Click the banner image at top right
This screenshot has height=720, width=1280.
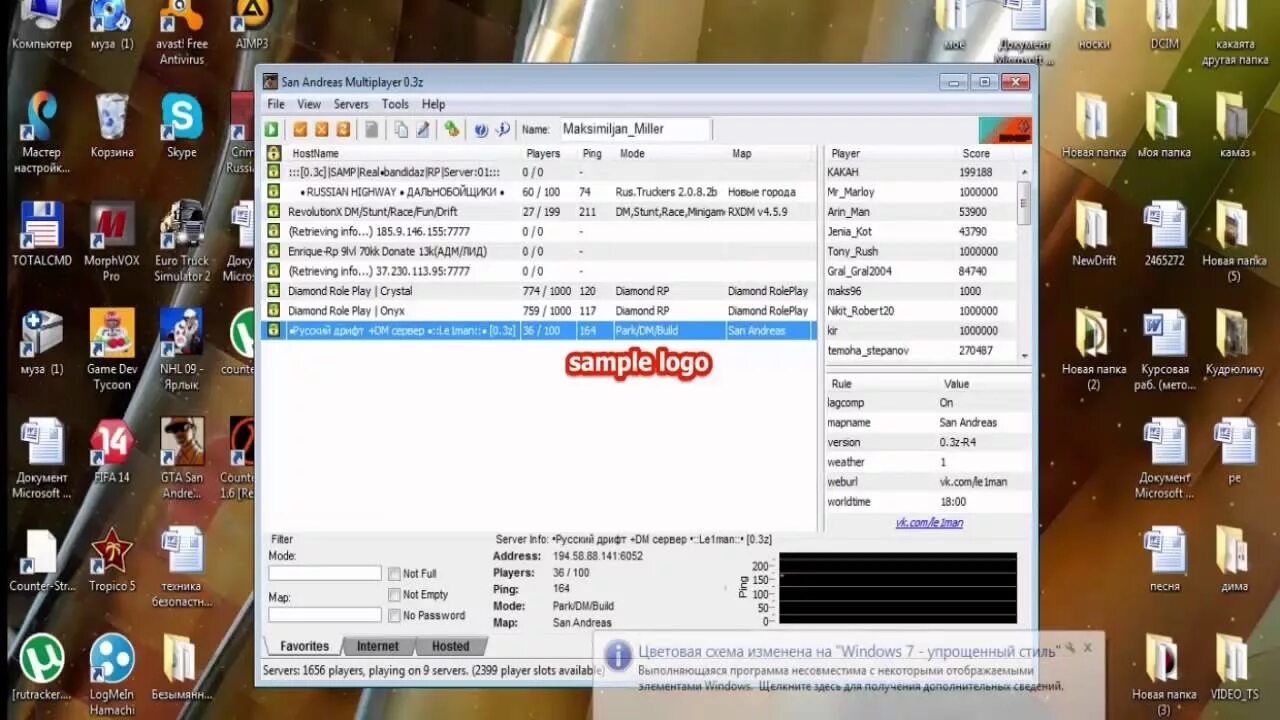(1004, 131)
